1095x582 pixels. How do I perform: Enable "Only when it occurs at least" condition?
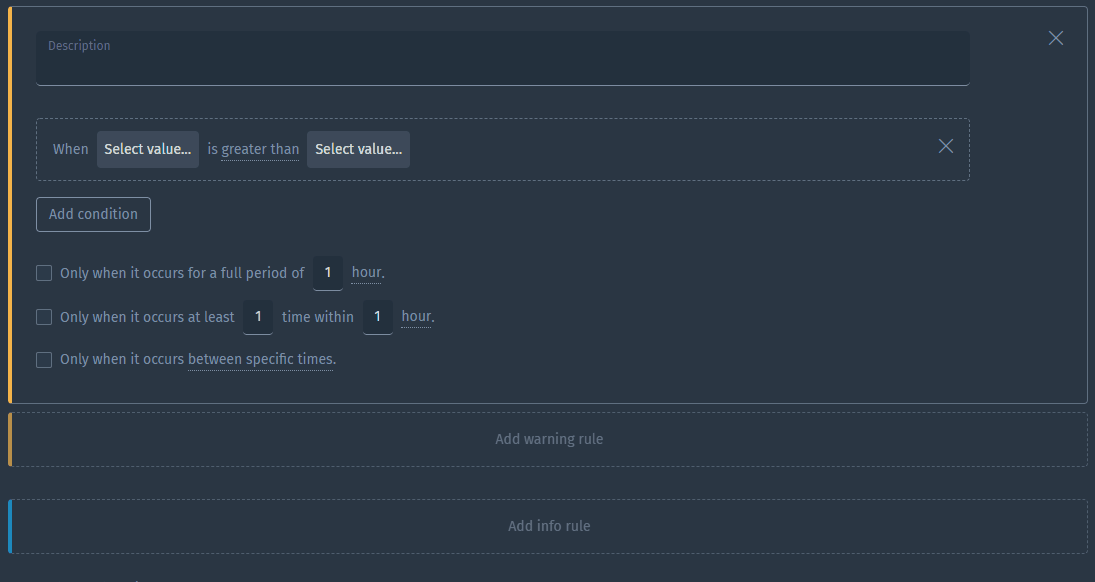[44, 316]
